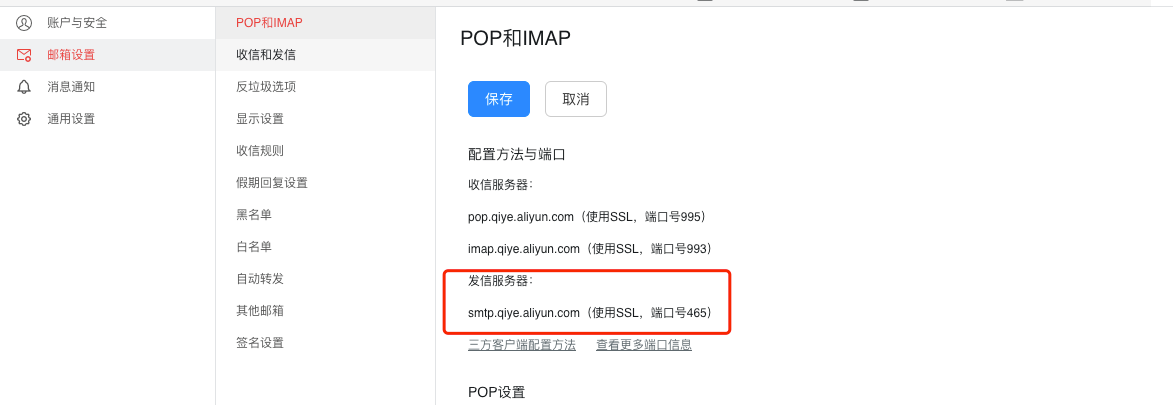Click the POP和IMAP page title
The height and width of the screenshot is (405, 1173).
click(515, 38)
